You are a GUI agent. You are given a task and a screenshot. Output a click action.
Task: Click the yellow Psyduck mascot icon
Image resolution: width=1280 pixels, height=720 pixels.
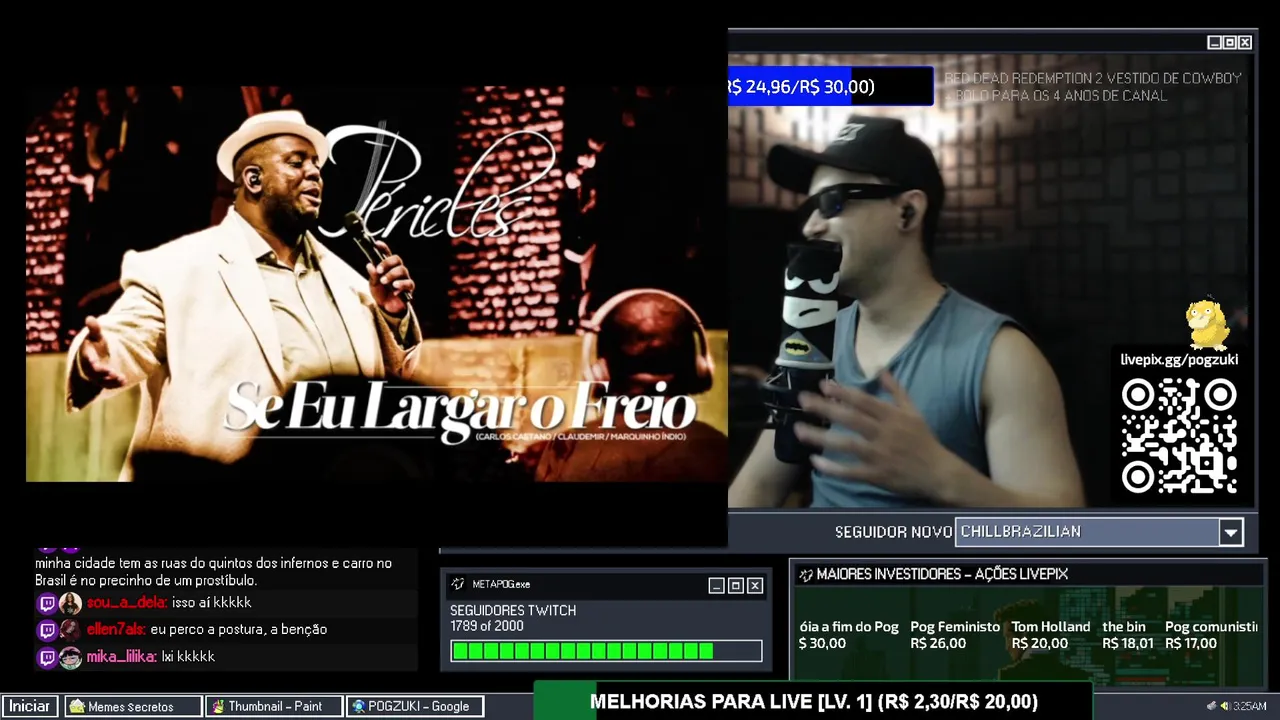(1207, 324)
